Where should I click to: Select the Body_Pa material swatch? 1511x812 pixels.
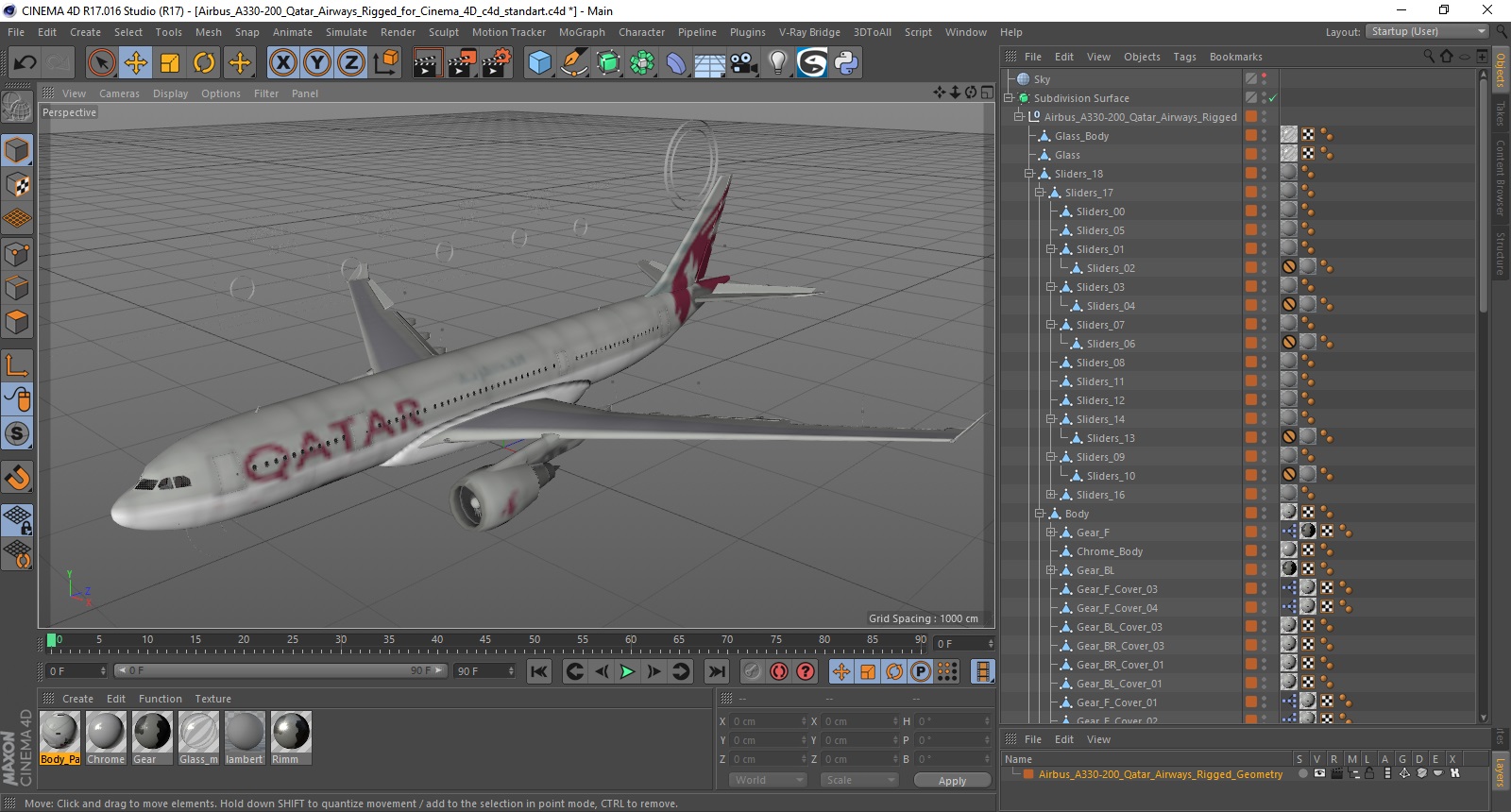point(60,737)
